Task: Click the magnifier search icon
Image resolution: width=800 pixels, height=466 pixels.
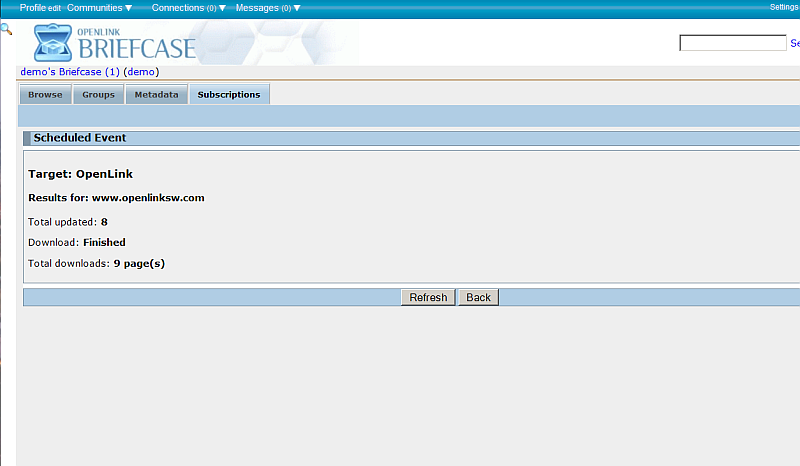Action: point(6,29)
